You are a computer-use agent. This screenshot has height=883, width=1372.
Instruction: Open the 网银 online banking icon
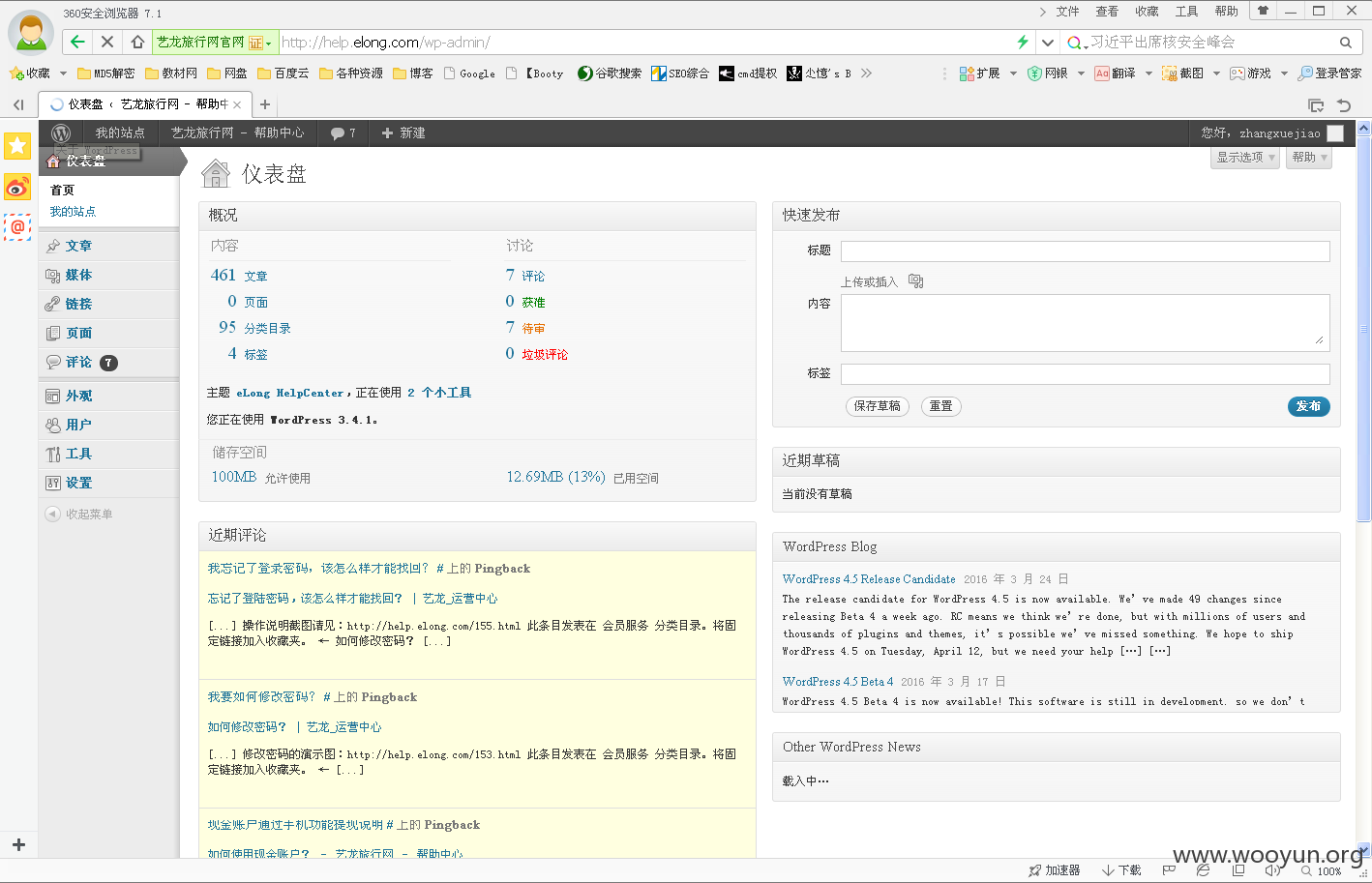(1048, 74)
